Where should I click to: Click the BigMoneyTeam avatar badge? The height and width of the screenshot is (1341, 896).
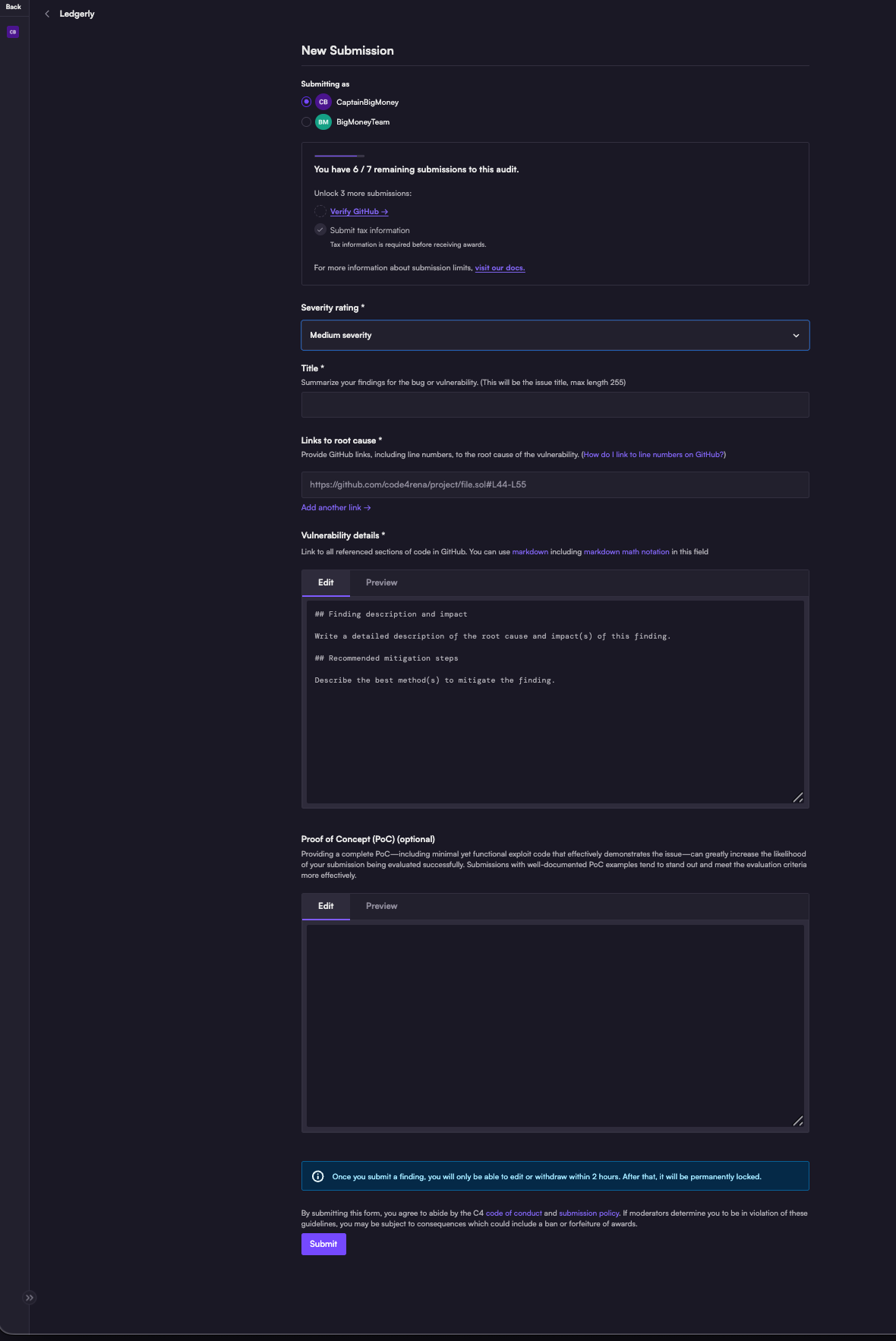323,121
